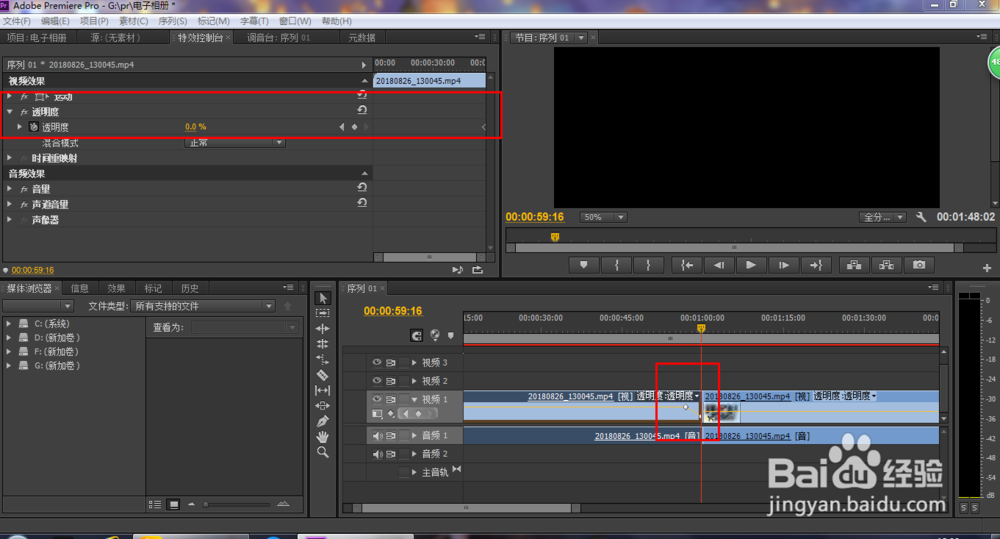This screenshot has width=1000, height=539.
Task: Go to previous opacity keyframe in effect controls
Action: pos(342,127)
